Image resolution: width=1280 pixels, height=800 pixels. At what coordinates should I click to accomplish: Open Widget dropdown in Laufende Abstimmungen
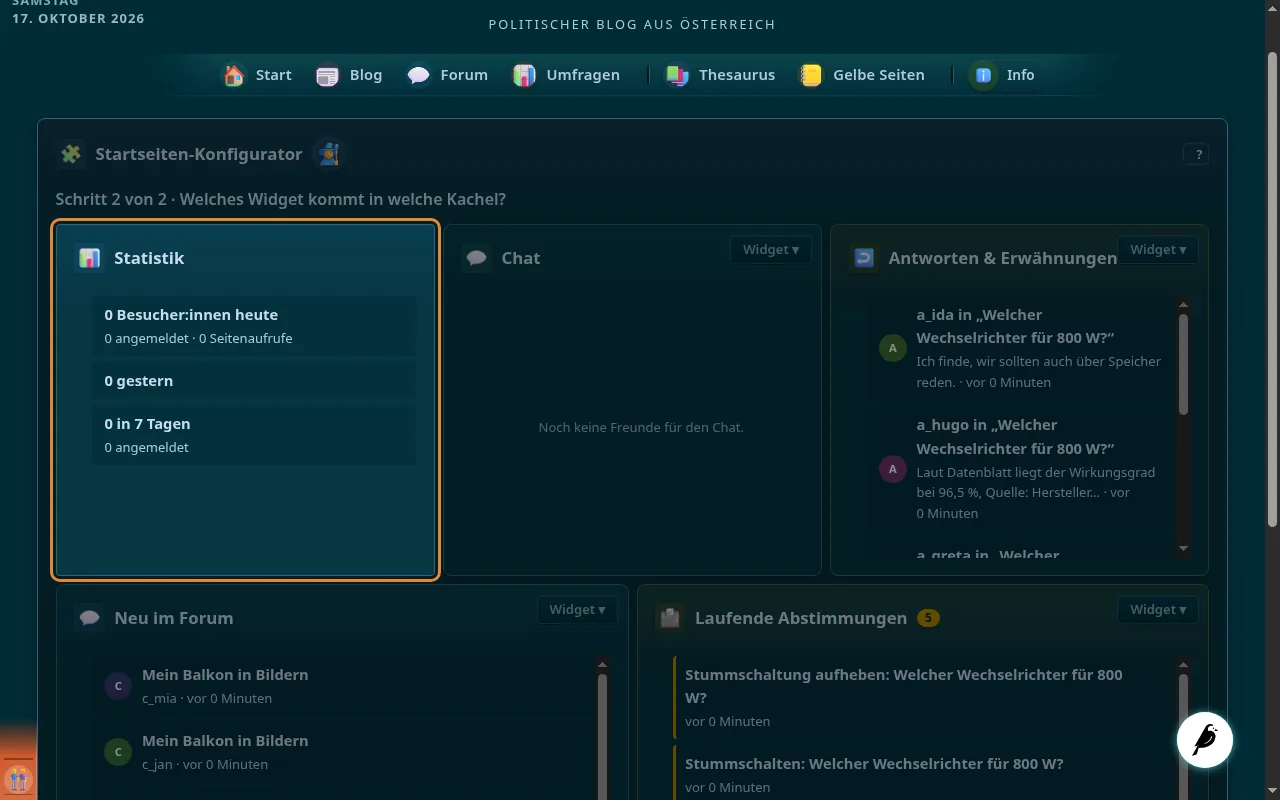1158,610
